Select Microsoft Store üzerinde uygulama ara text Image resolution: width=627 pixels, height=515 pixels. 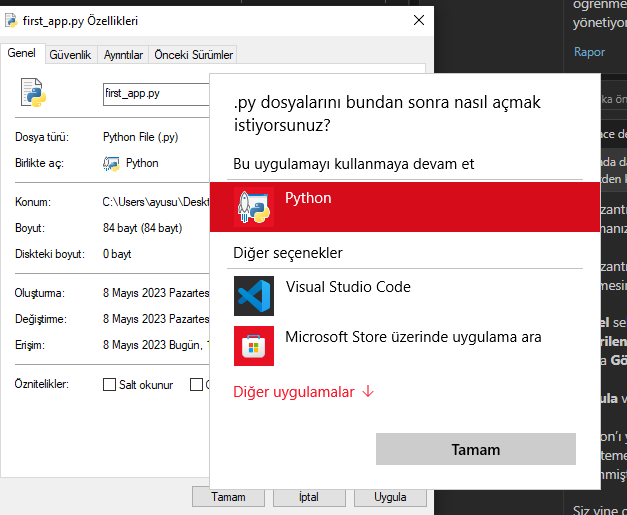pos(413,337)
